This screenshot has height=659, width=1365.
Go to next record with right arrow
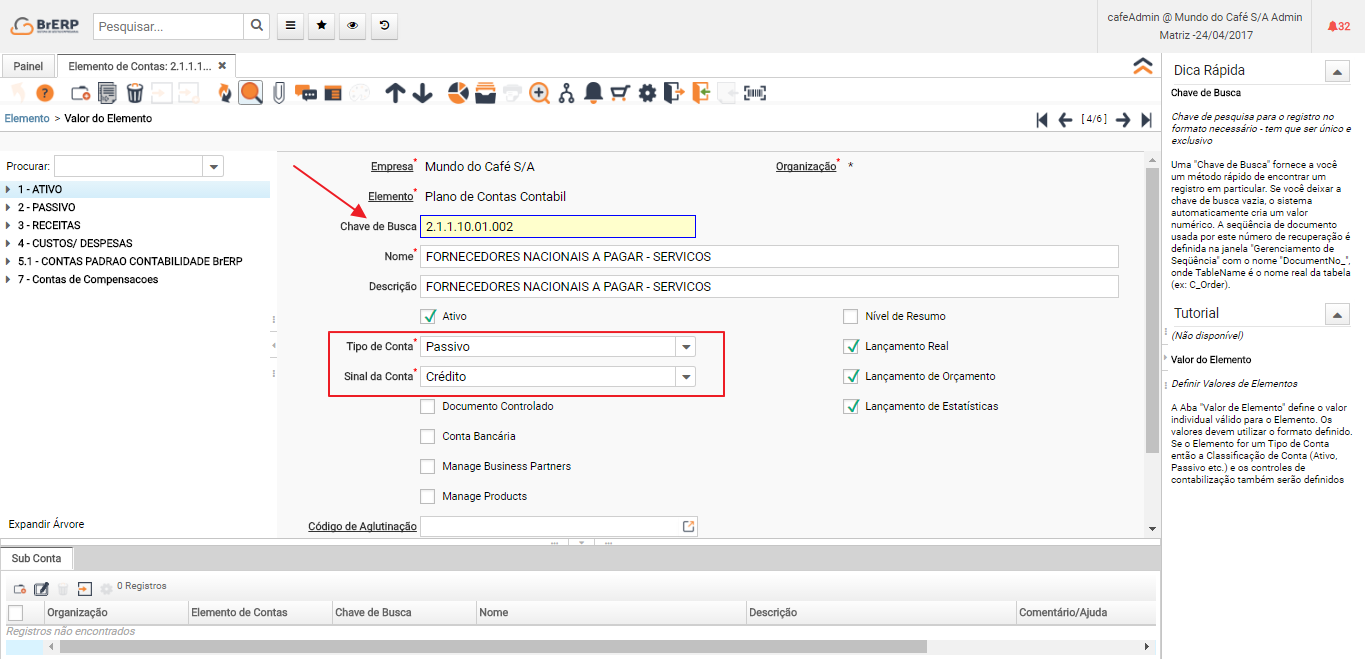point(1123,119)
